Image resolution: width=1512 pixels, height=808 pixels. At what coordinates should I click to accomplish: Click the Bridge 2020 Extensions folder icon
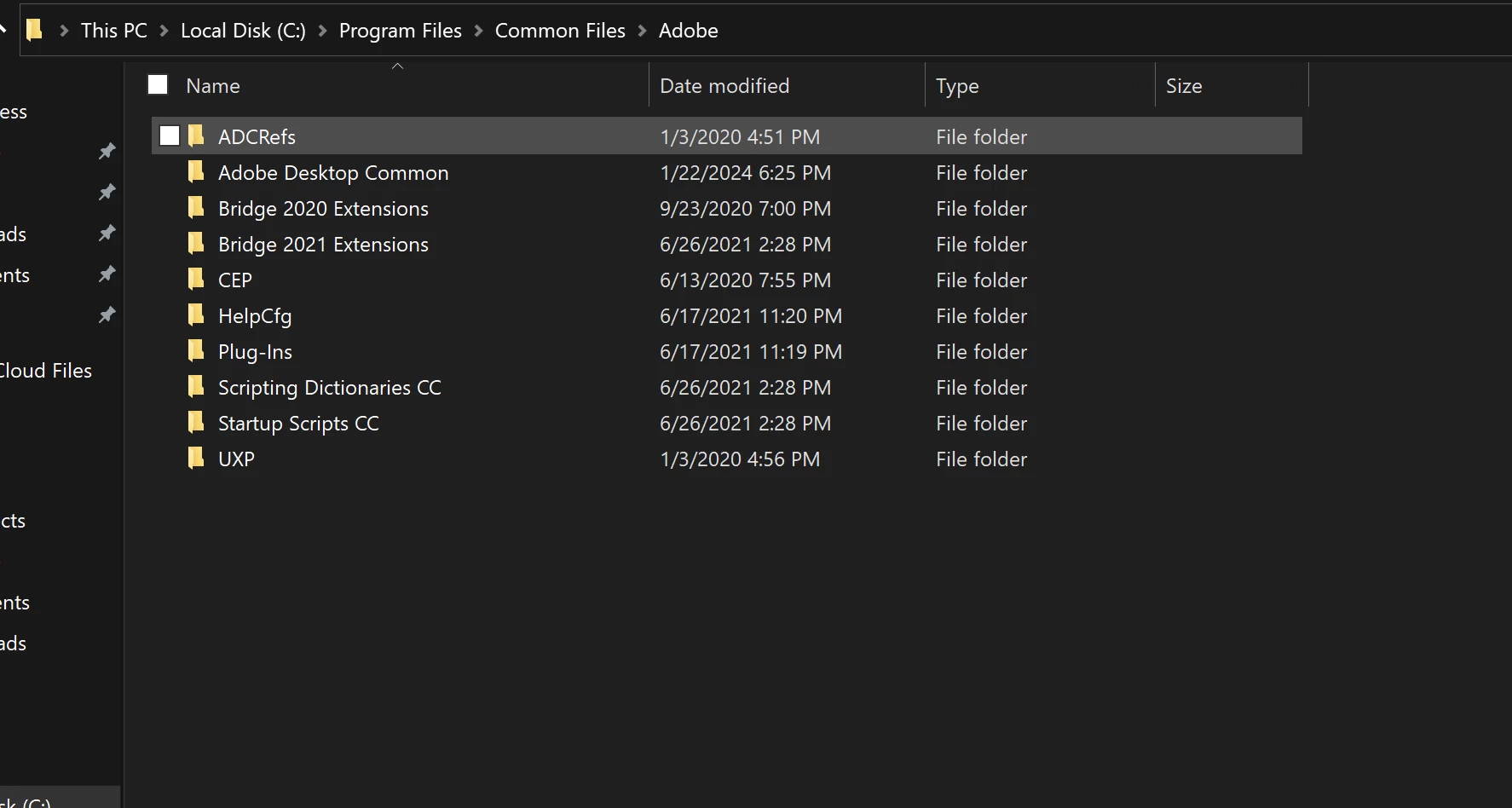(196, 207)
